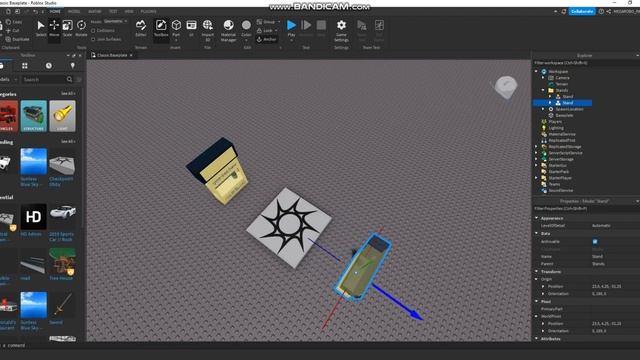Collapse the Stands folder node
The width and height of the screenshot is (640, 360).
pos(543,90)
